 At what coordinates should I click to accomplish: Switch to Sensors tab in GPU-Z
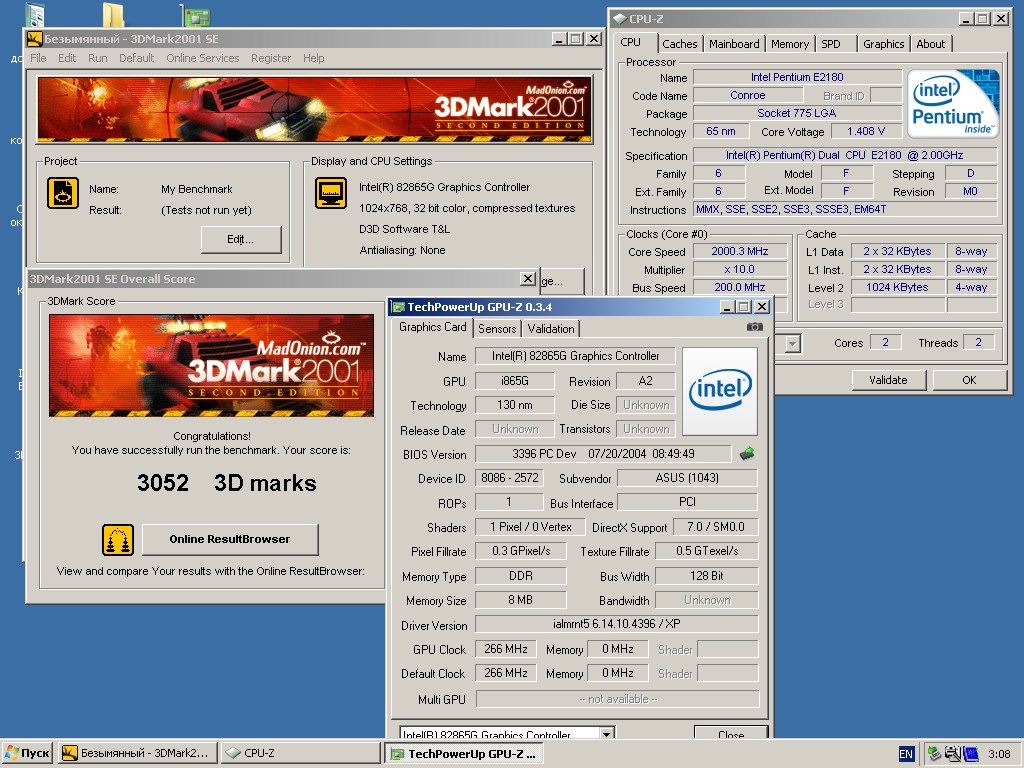497,328
